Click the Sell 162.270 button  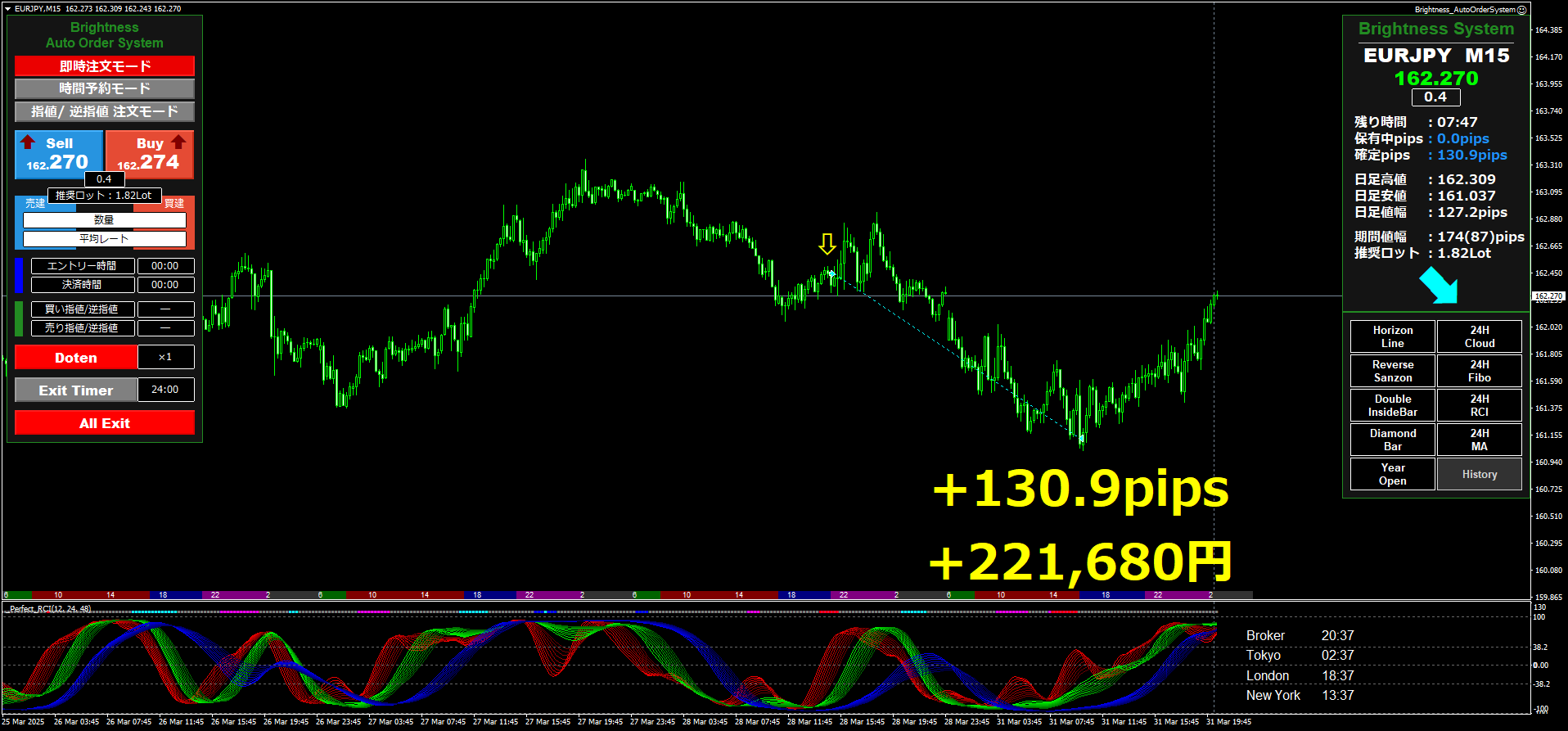(59, 154)
